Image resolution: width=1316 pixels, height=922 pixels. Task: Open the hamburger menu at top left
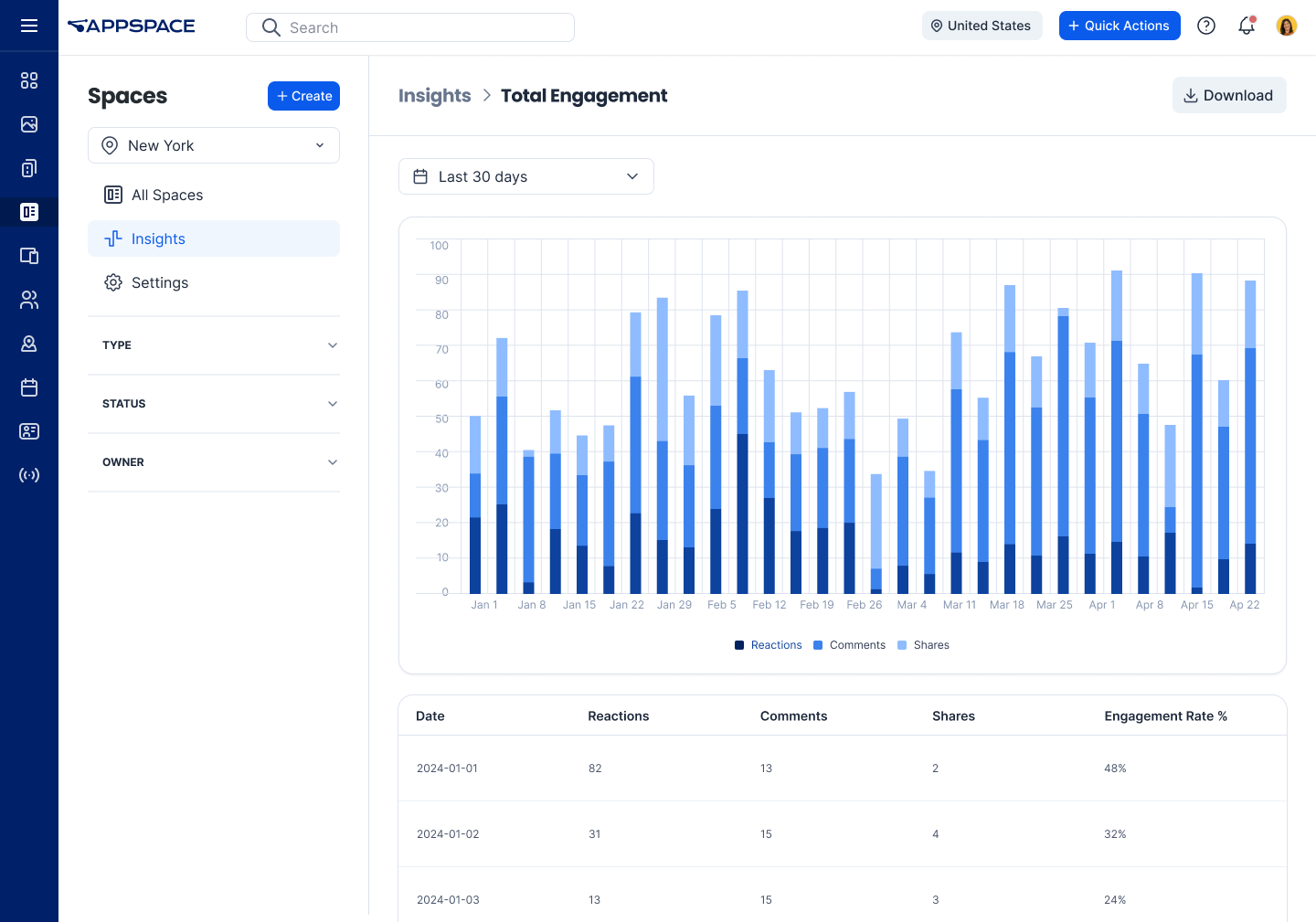pyautogui.click(x=29, y=25)
